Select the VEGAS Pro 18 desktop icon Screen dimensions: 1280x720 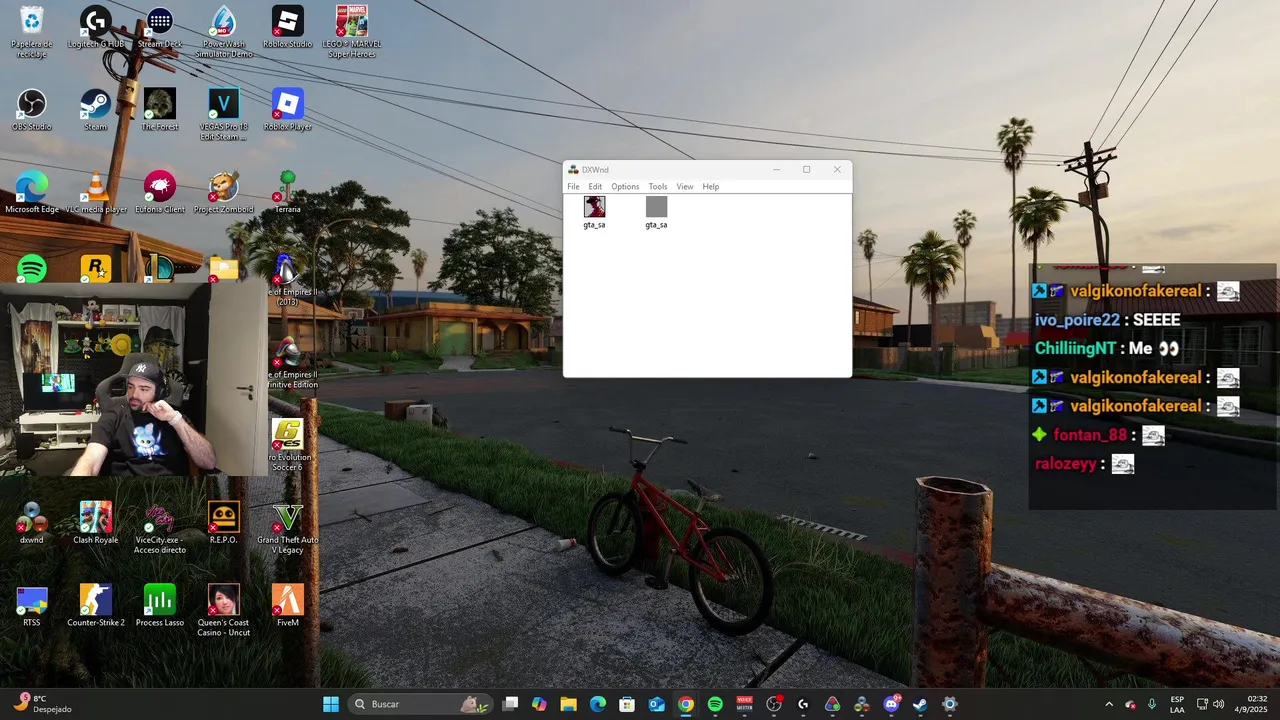224,115
